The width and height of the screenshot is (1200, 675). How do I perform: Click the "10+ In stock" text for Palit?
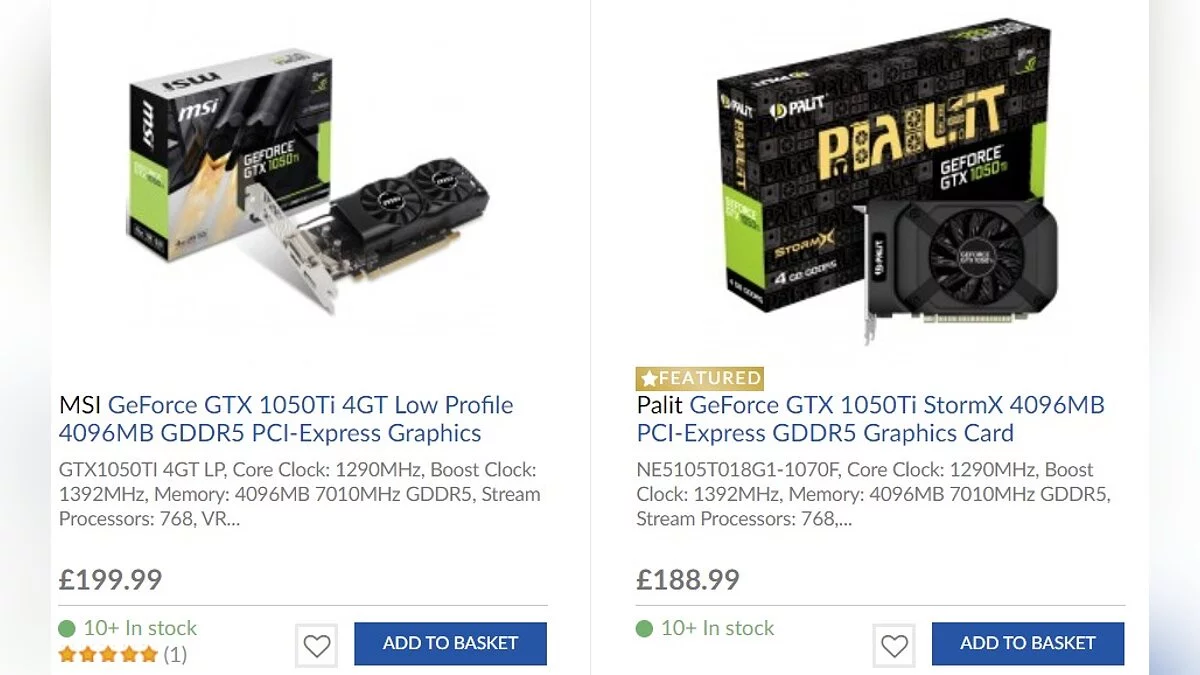pyautogui.click(x=717, y=629)
